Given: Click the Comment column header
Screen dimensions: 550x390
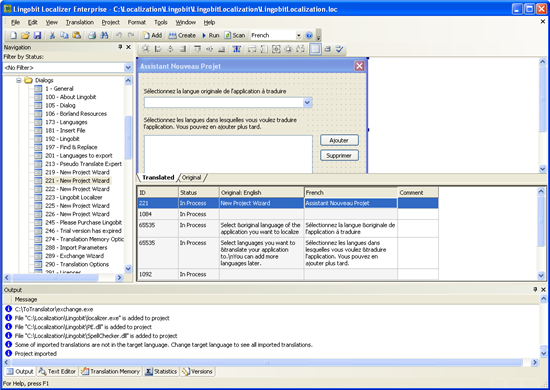Looking at the screenshot, I should pyautogui.click(x=418, y=193).
